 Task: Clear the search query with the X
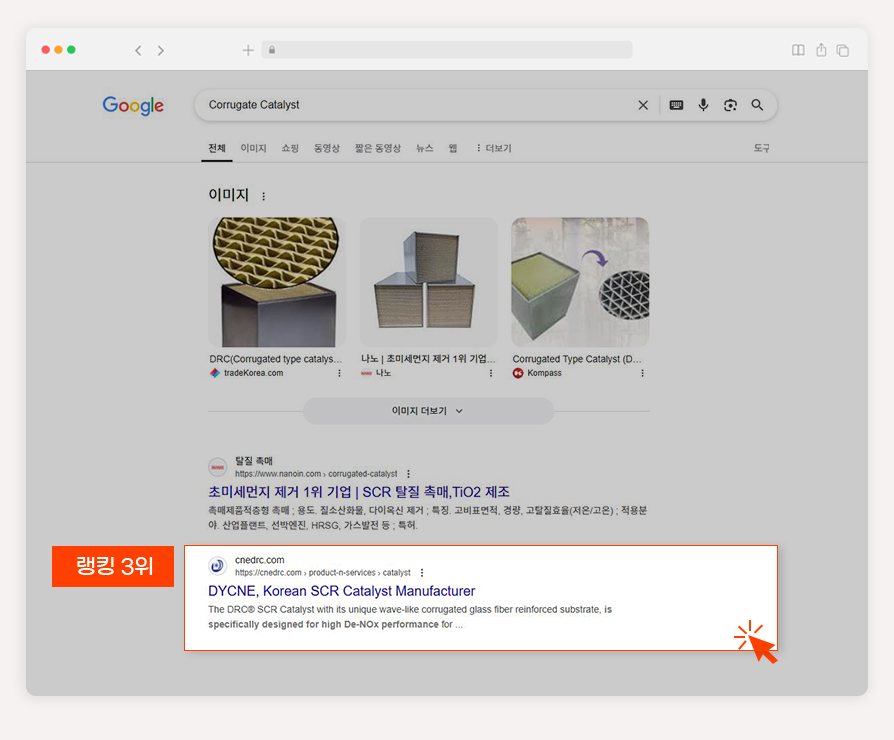click(x=643, y=105)
